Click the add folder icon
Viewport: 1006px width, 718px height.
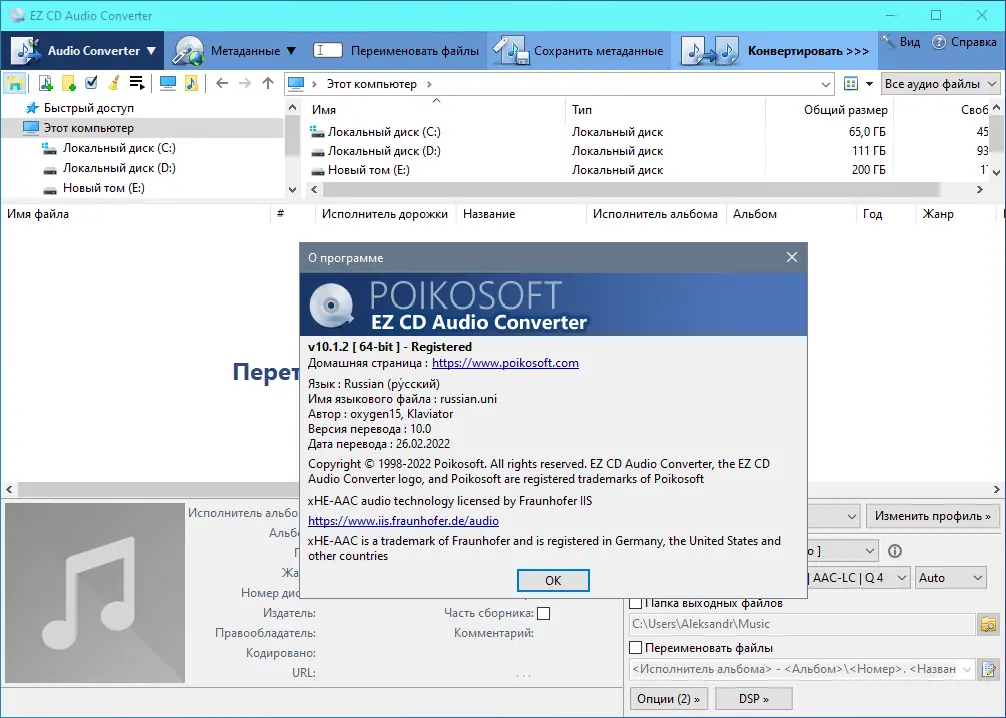click(x=69, y=83)
